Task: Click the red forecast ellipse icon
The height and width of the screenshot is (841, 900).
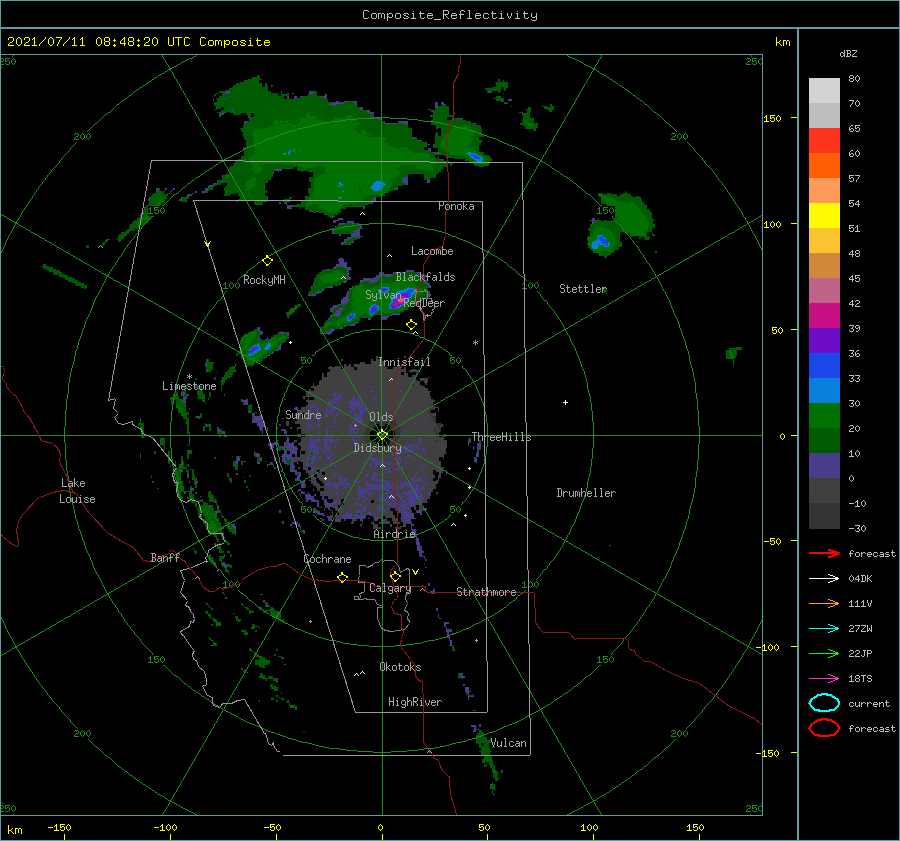Action: pyautogui.click(x=824, y=728)
